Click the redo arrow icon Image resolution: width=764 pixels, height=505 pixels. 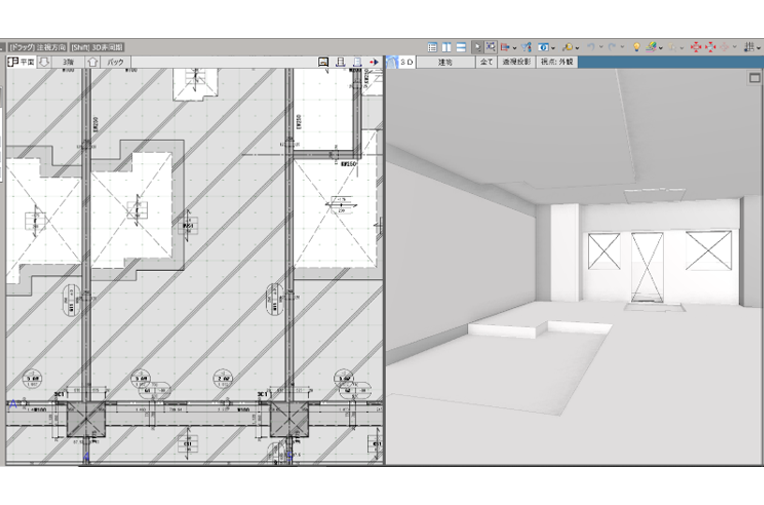[613, 47]
